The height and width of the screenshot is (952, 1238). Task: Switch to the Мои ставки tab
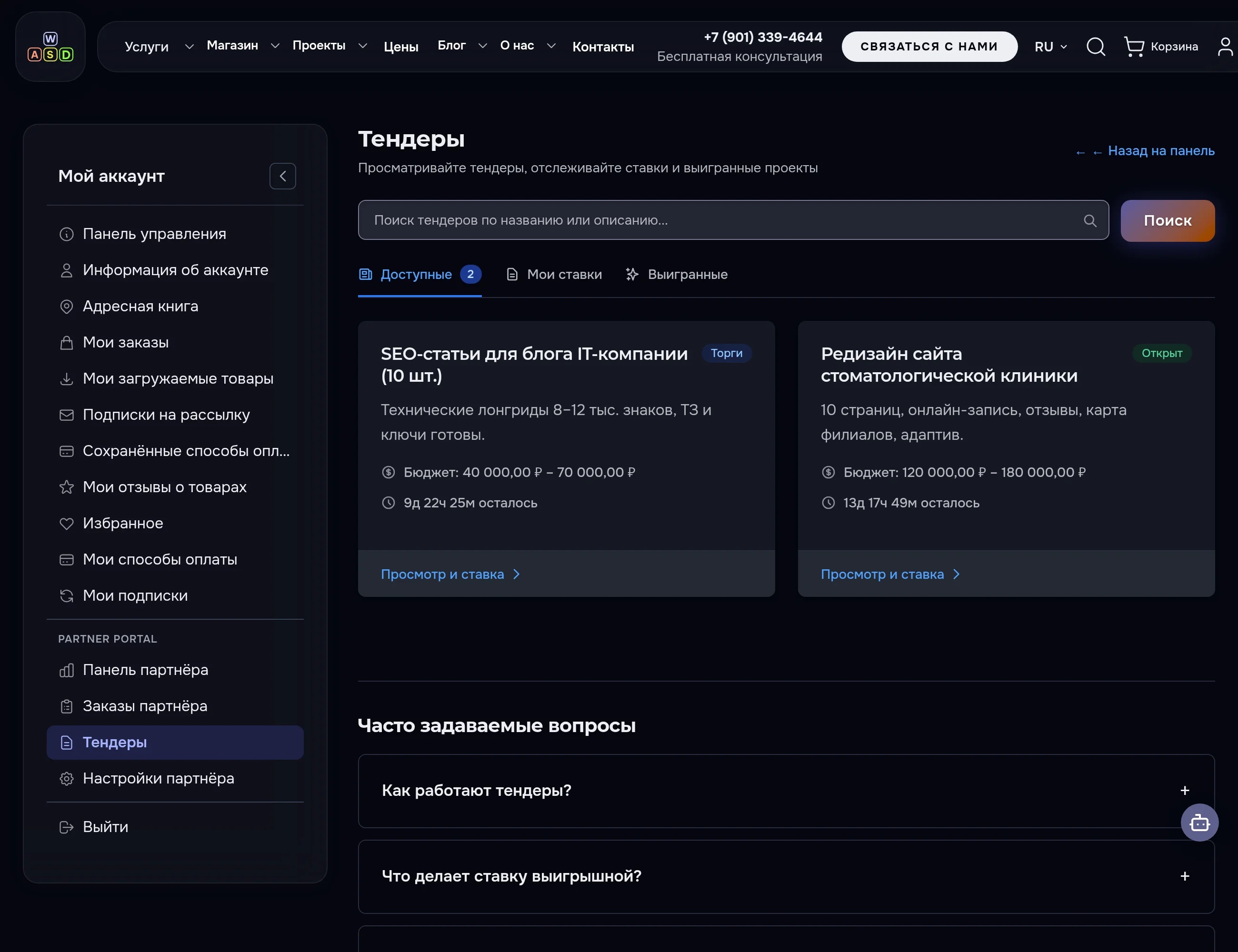[x=554, y=275]
